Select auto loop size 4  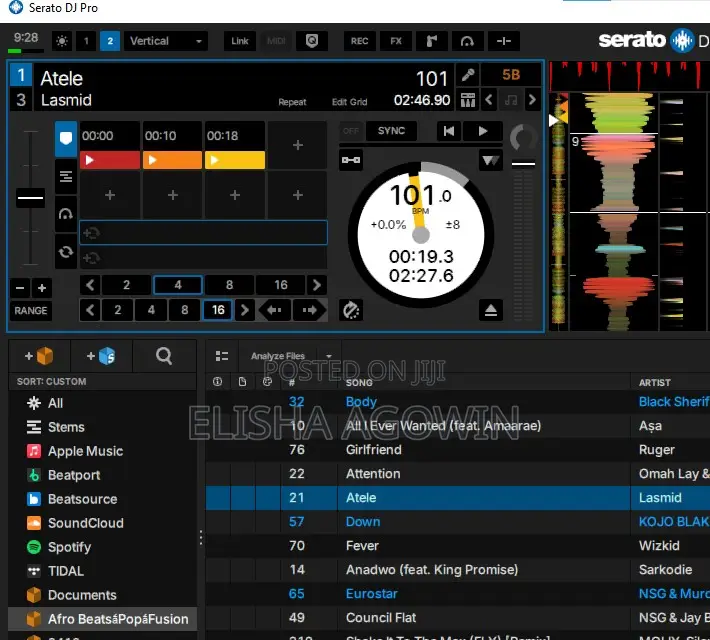178,285
